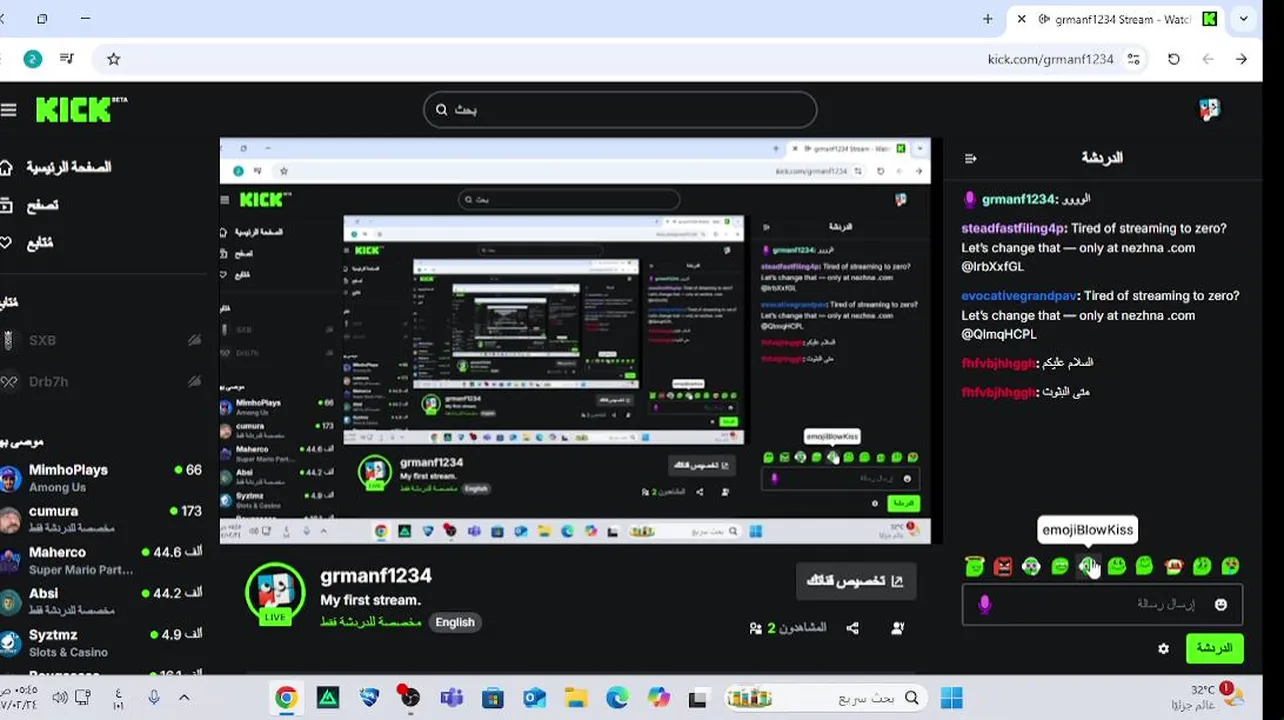The width and height of the screenshot is (1284, 720).
Task: Open the grmanf1234 live avatar
Action: pyautogui.click(x=275, y=593)
